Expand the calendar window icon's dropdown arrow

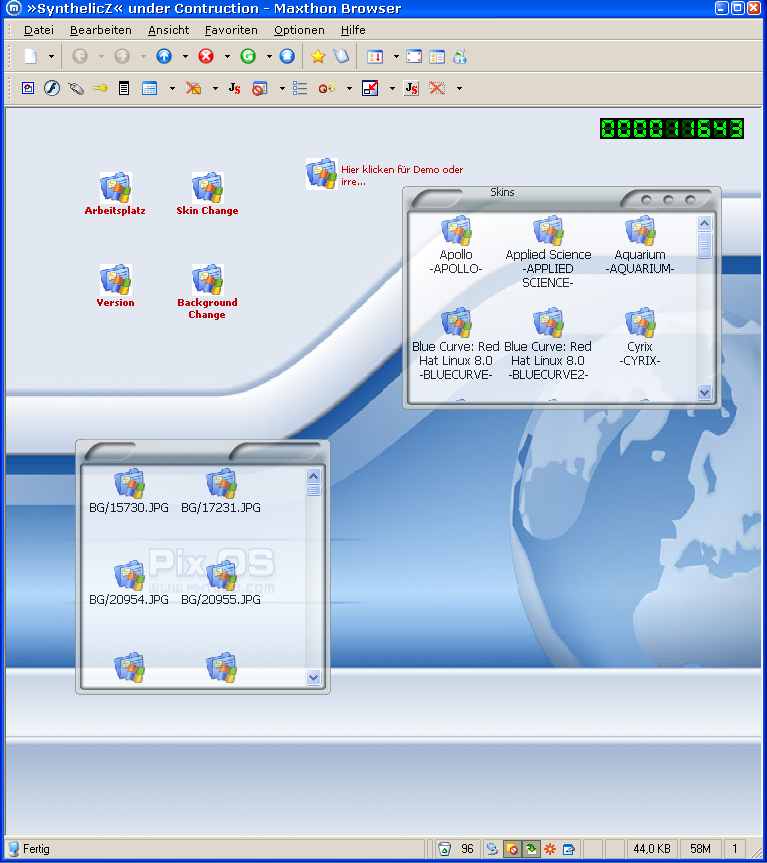tap(172, 88)
